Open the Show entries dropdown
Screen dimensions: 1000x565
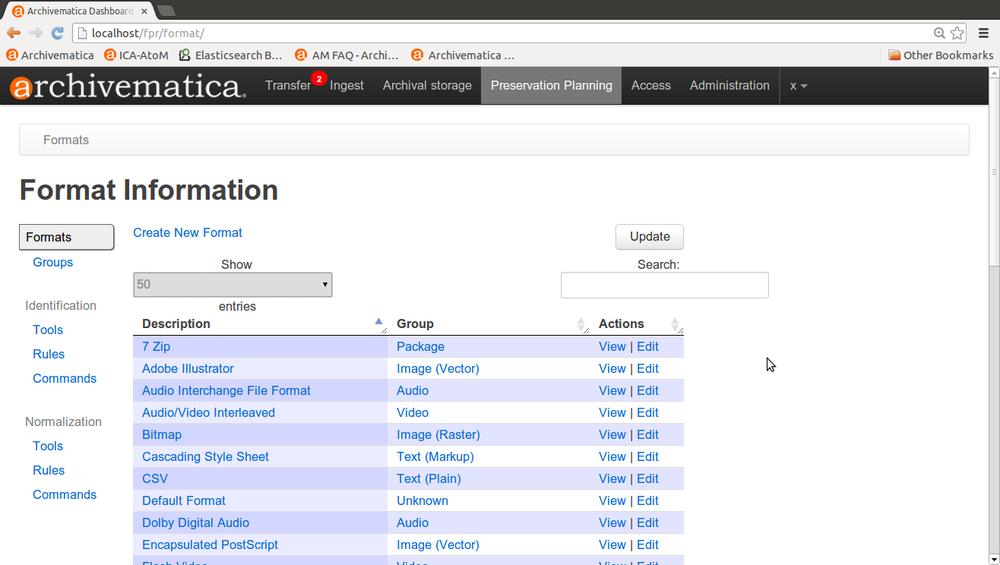pyautogui.click(x=232, y=285)
